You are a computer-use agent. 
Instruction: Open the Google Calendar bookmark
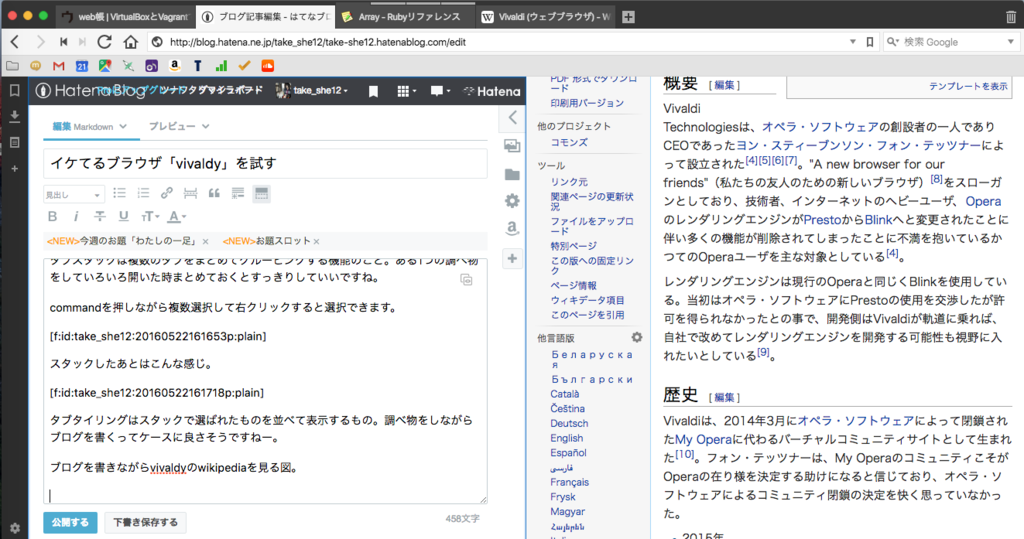(x=82, y=66)
